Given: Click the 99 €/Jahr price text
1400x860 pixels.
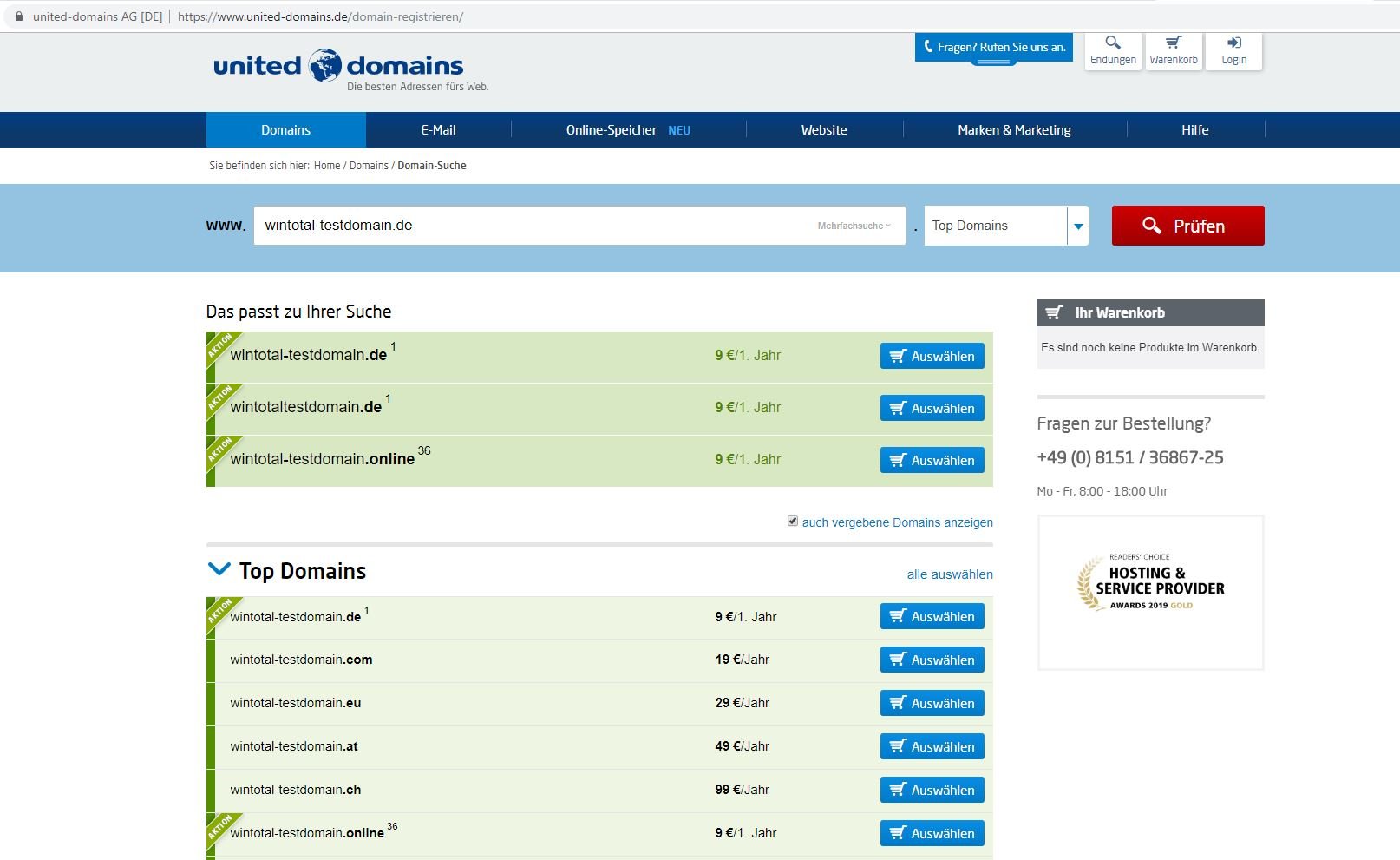Looking at the screenshot, I should [x=743, y=790].
